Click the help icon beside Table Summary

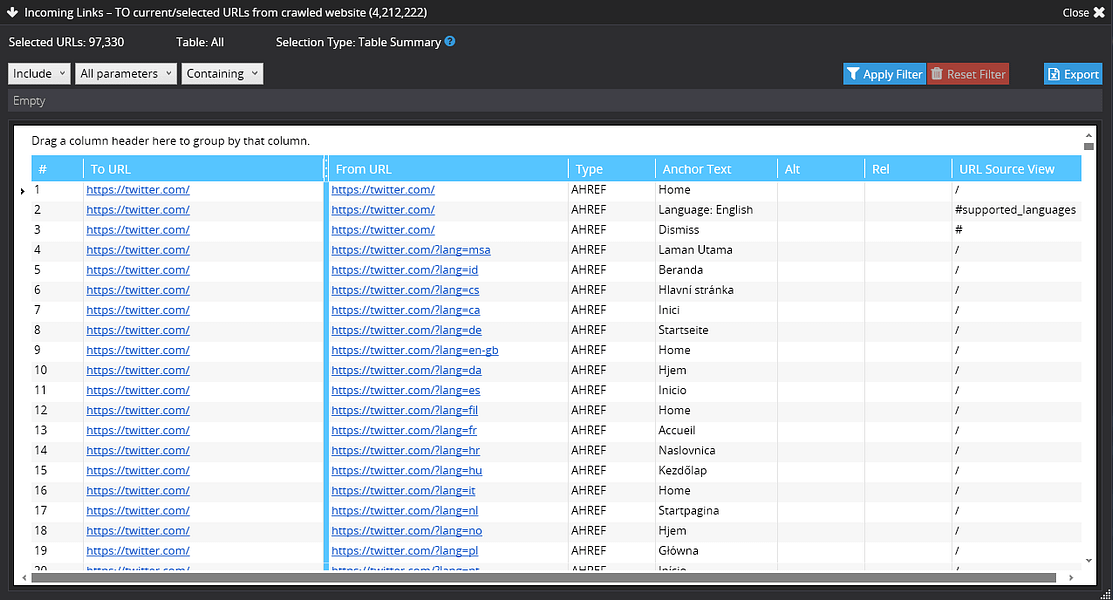450,42
